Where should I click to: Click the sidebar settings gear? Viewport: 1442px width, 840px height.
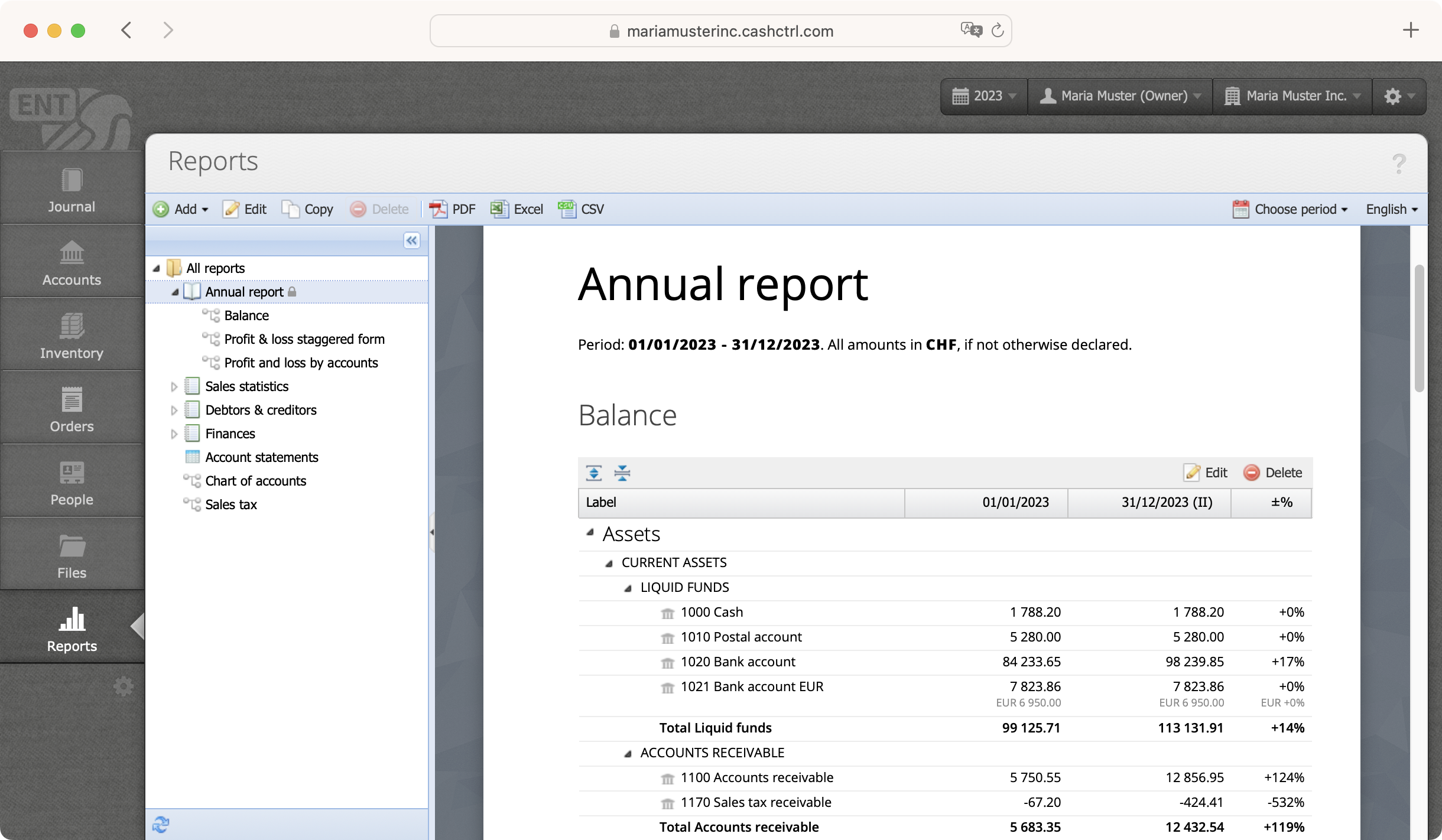pyautogui.click(x=123, y=686)
